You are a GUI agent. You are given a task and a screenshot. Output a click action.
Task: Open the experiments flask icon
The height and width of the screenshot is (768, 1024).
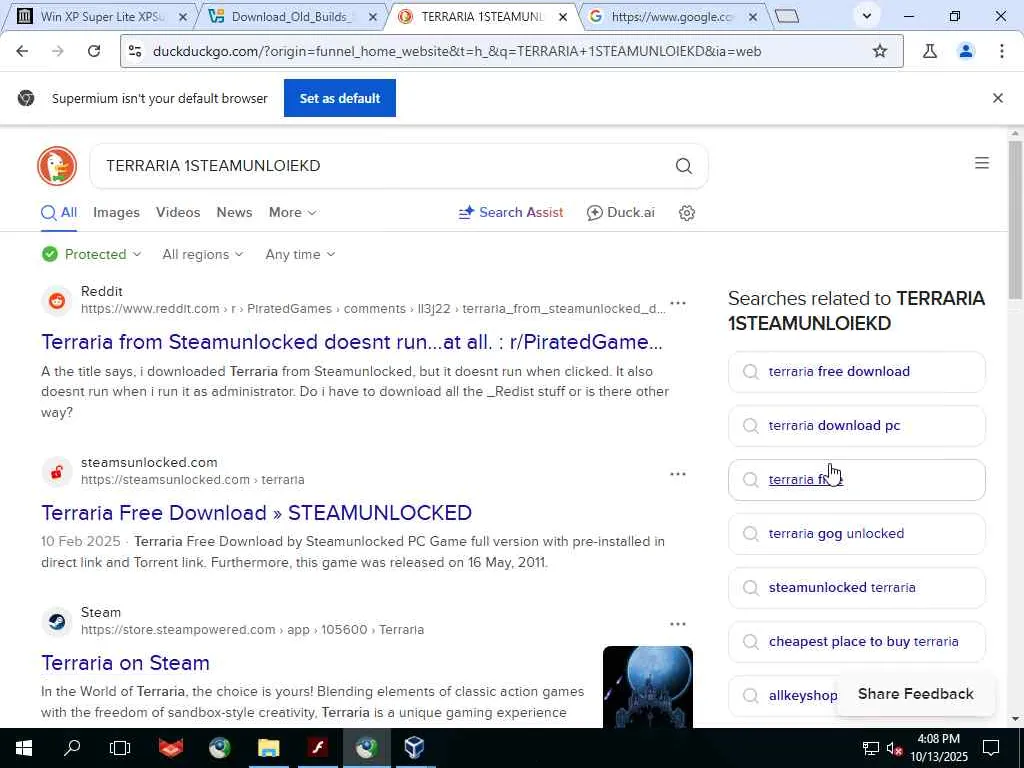click(930, 51)
